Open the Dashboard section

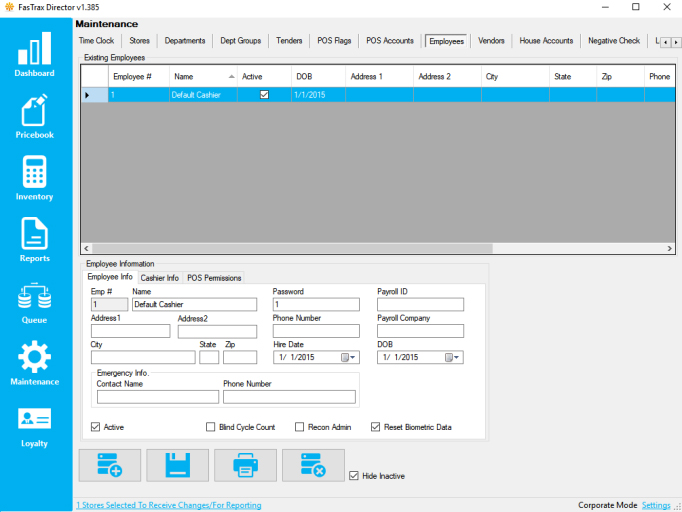pos(34,54)
